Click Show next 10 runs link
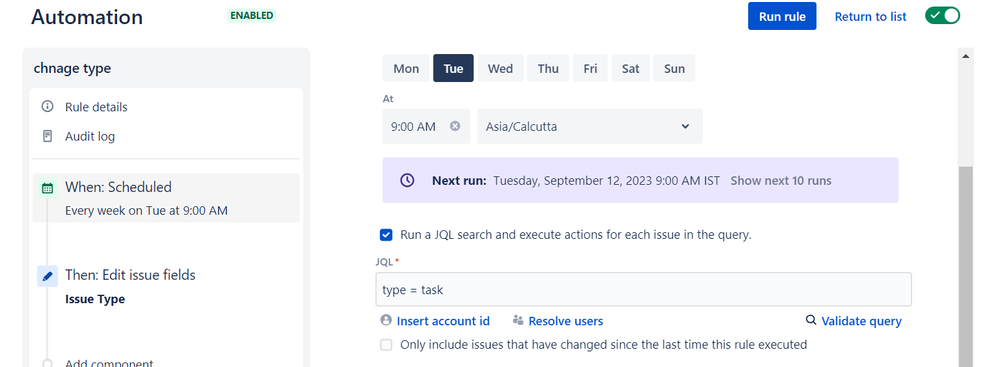 [781, 181]
